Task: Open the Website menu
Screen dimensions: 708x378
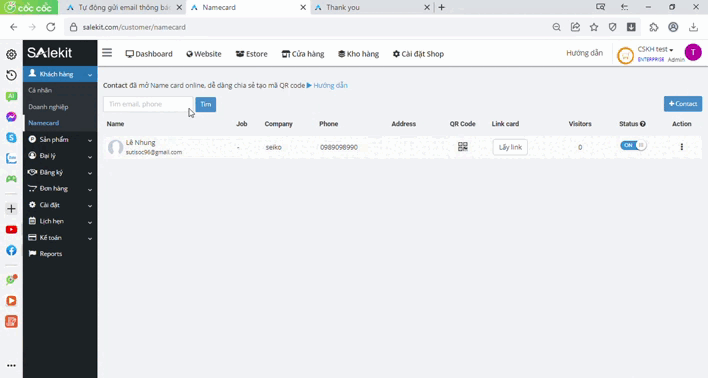Action: [x=204, y=54]
